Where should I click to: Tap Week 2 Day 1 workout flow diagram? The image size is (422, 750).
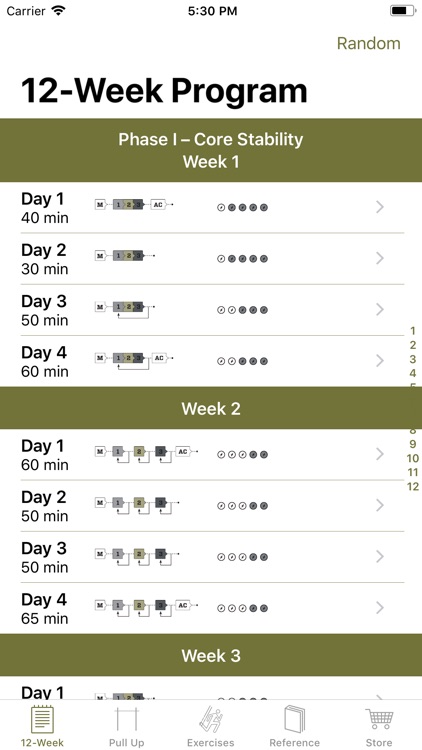coord(146,454)
